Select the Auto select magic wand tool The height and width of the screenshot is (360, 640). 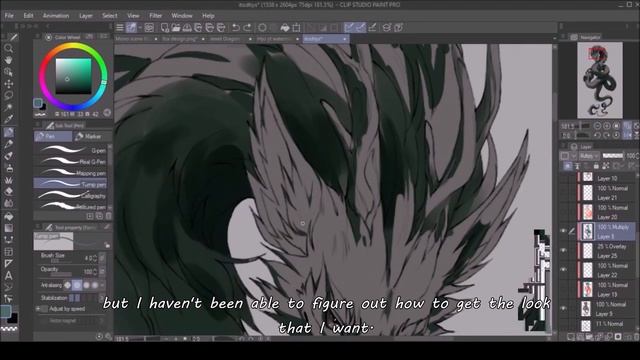point(8,107)
